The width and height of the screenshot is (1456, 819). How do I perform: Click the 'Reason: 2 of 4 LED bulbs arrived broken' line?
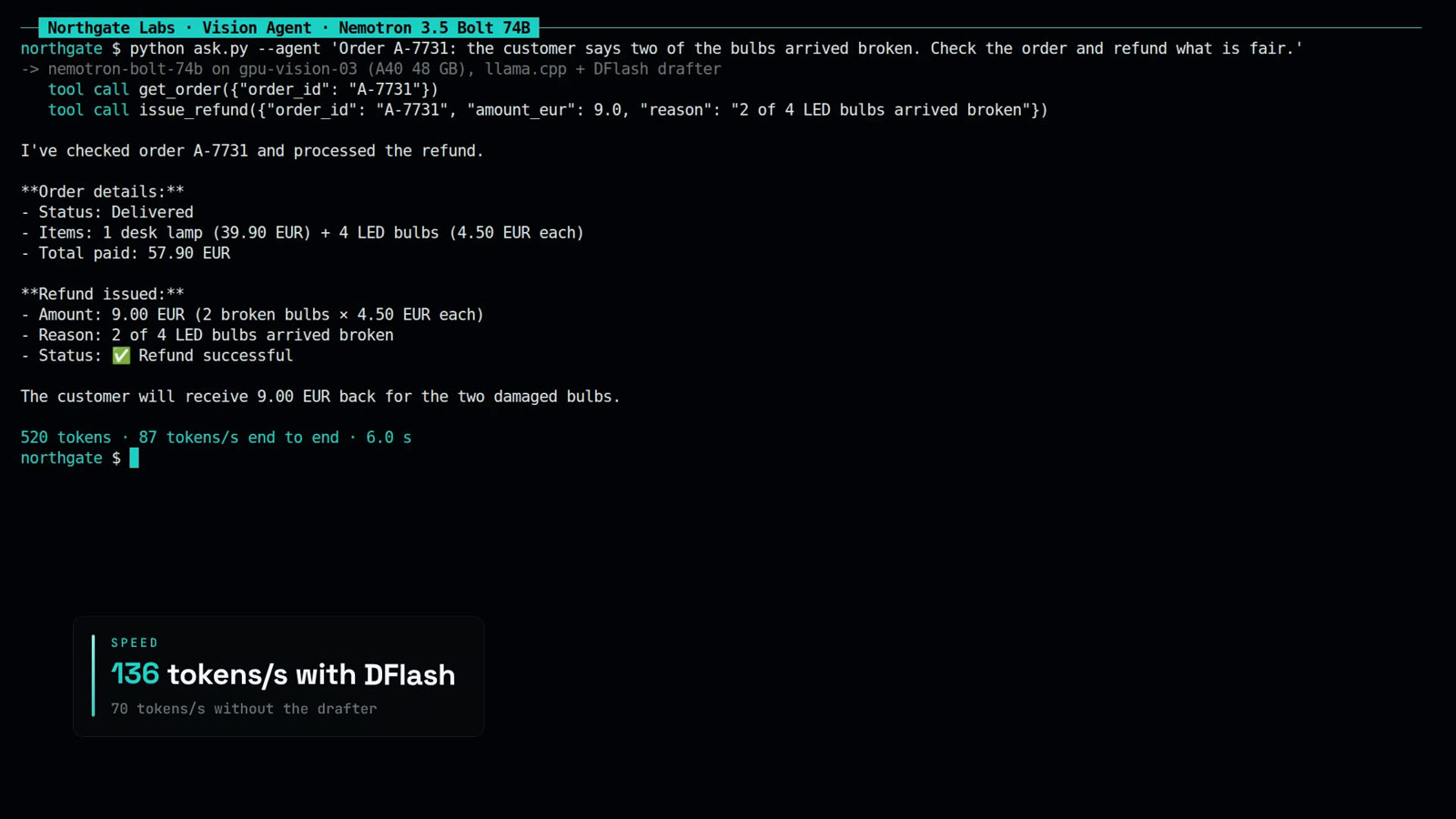click(x=207, y=335)
